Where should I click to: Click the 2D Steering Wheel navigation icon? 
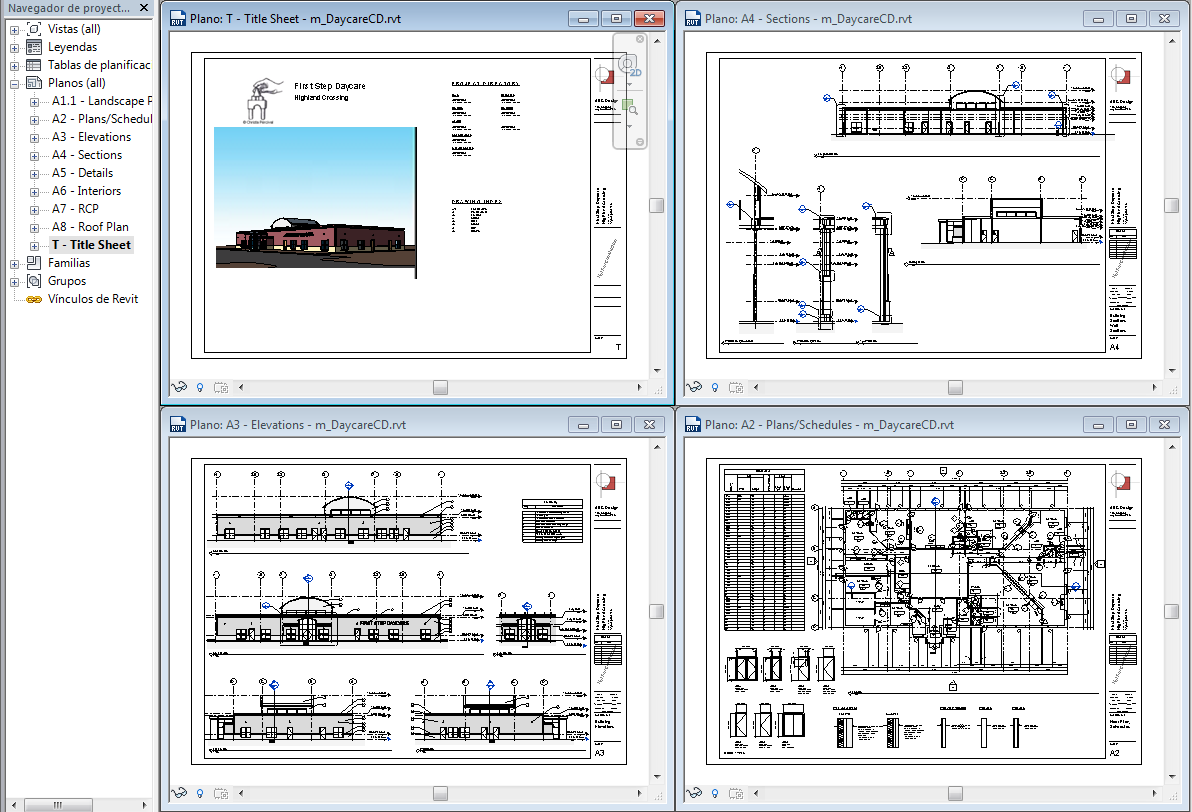click(x=629, y=65)
